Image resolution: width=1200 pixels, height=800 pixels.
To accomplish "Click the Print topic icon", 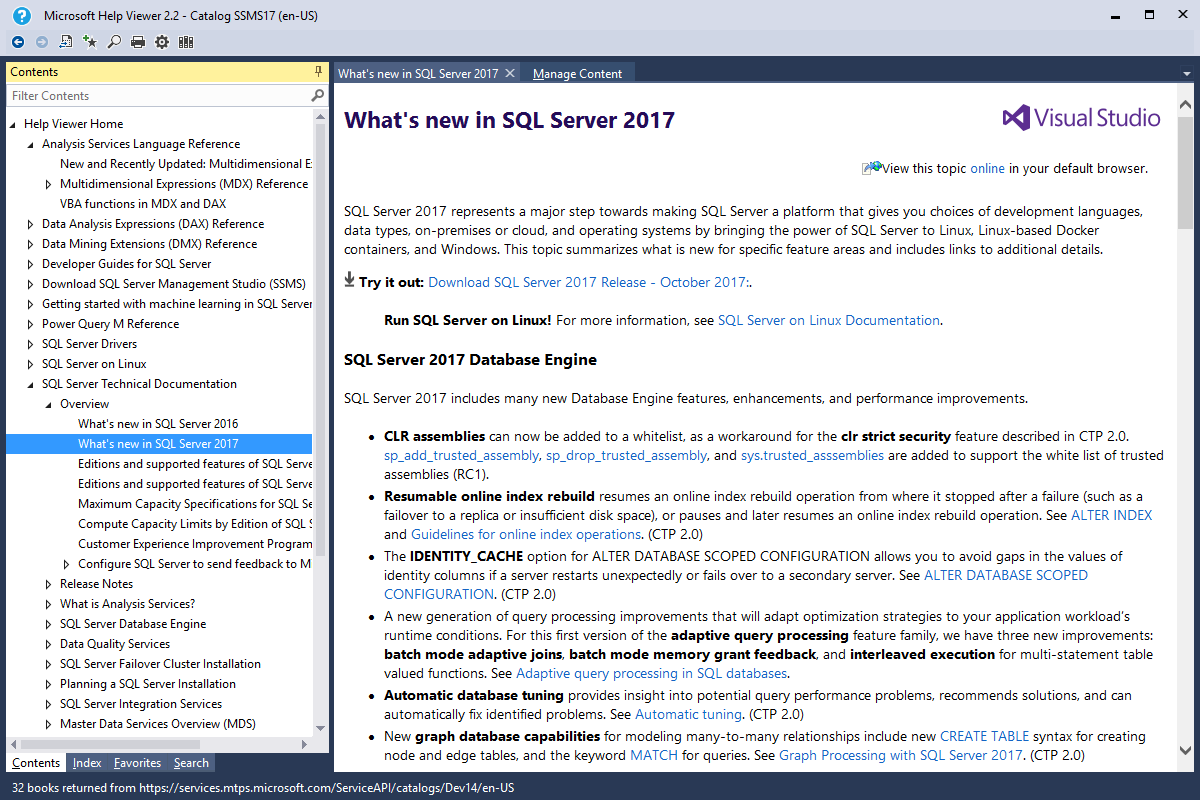I will point(137,41).
